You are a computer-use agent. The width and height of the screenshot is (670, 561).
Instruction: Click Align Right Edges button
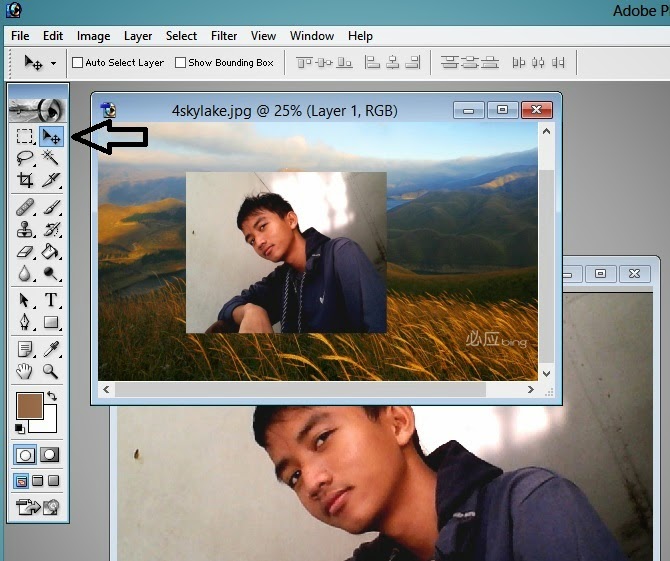[x=412, y=63]
